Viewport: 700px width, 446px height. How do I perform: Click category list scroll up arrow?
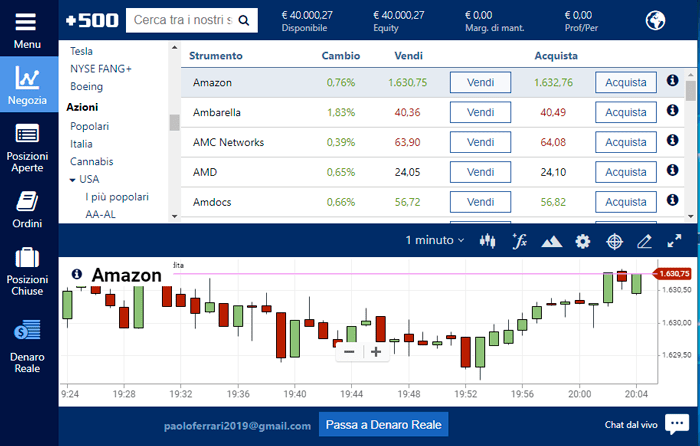[175, 47]
